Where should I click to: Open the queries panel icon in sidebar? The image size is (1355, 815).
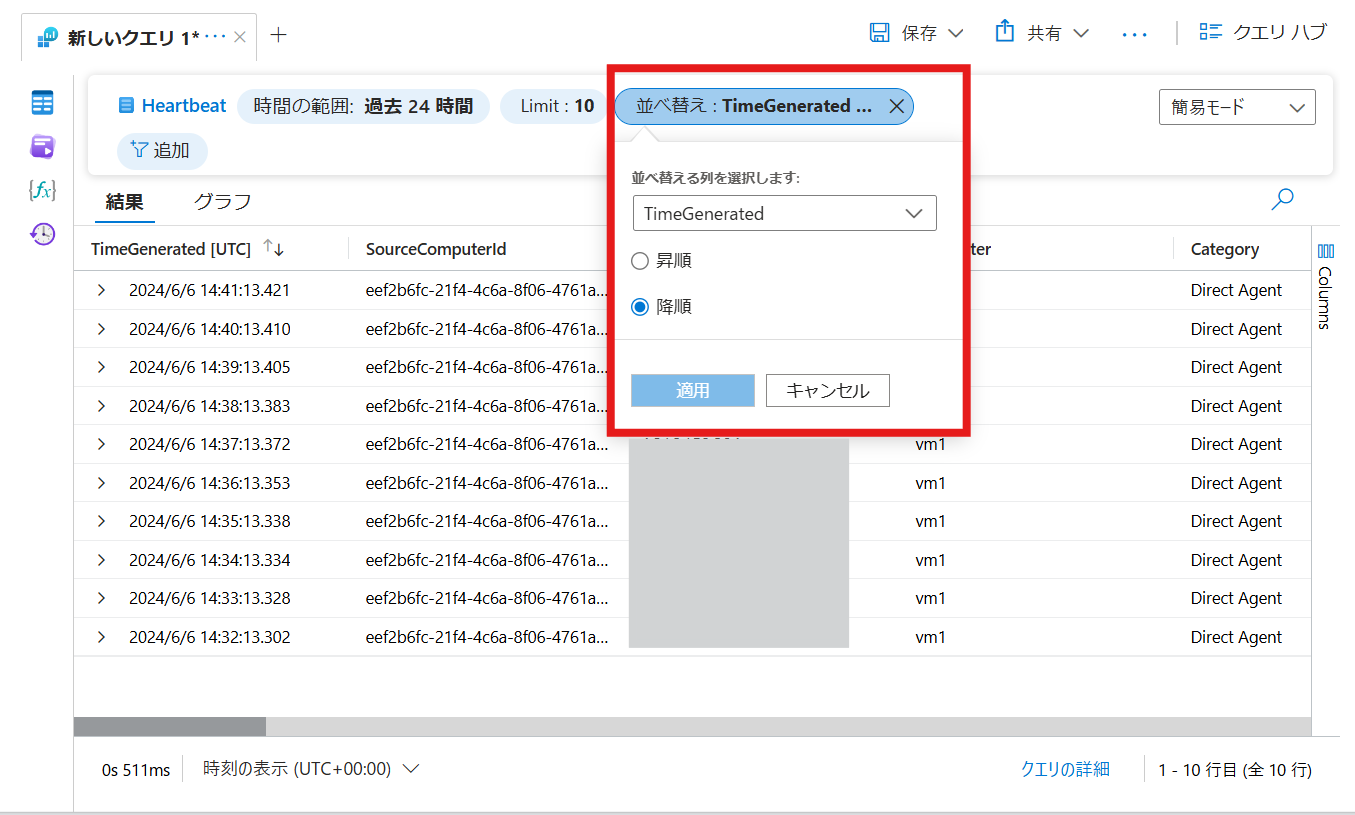coord(42,147)
